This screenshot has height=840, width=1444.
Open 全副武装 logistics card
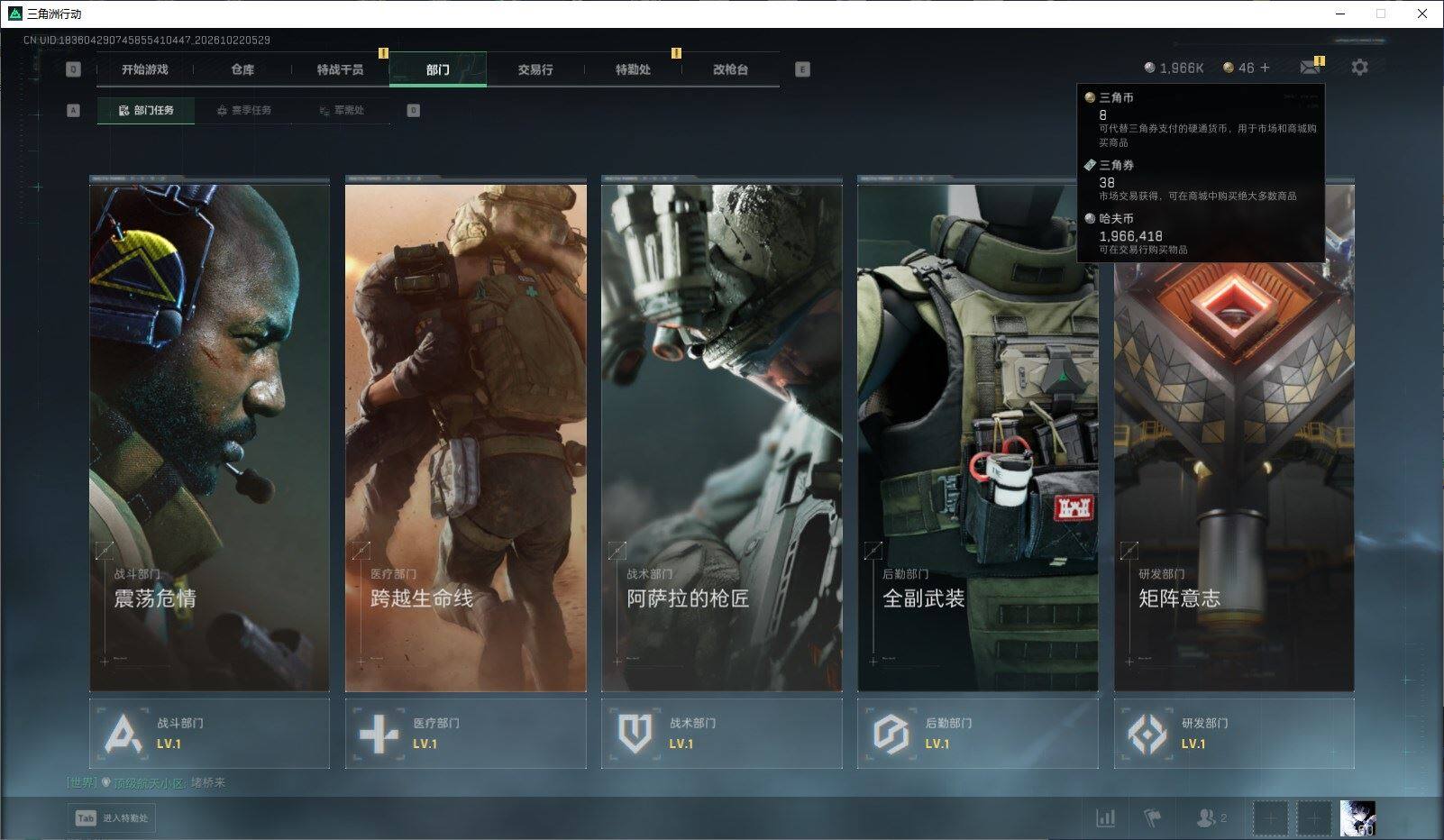tap(978, 434)
